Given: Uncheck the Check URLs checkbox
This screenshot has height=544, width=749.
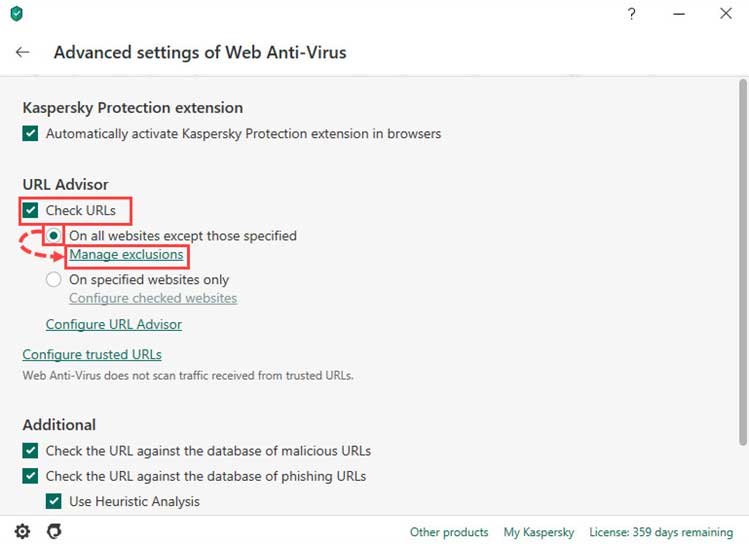Looking at the screenshot, I should pos(30,210).
